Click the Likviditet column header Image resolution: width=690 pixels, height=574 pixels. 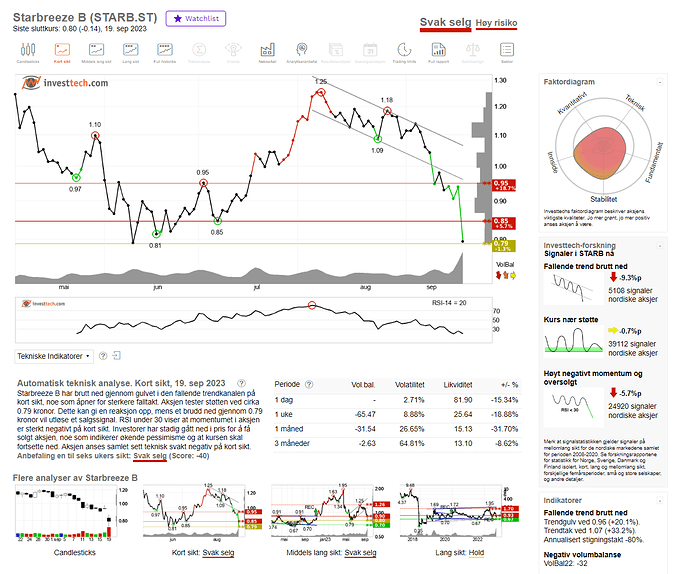pyautogui.click(x=458, y=385)
